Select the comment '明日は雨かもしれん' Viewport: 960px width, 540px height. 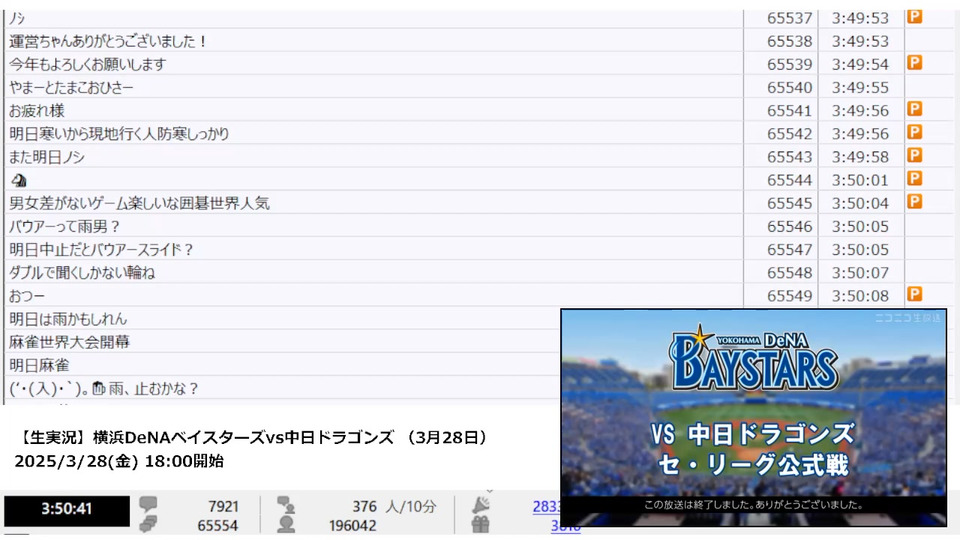tap(68, 319)
